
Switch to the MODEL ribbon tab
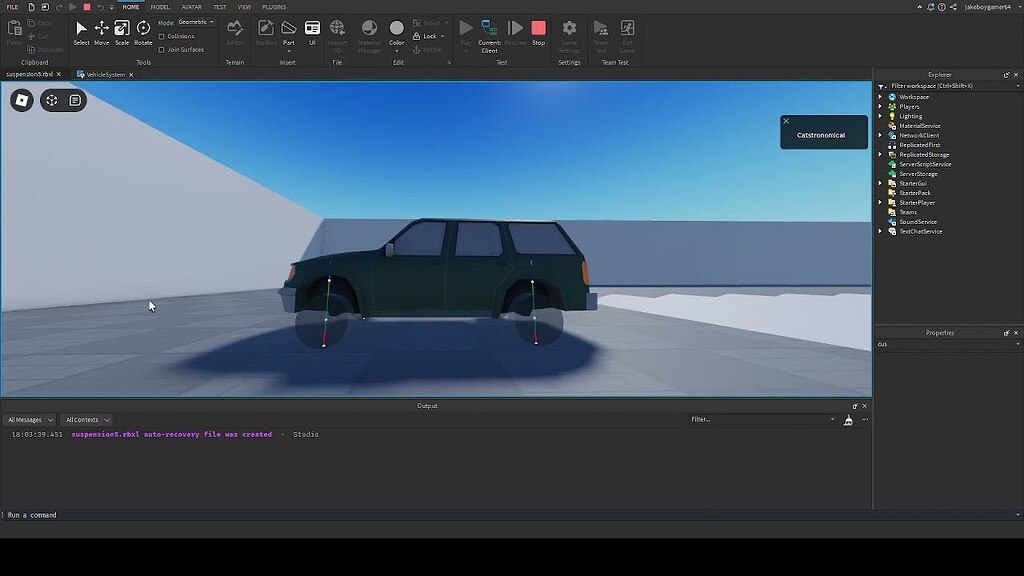point(160,6)
